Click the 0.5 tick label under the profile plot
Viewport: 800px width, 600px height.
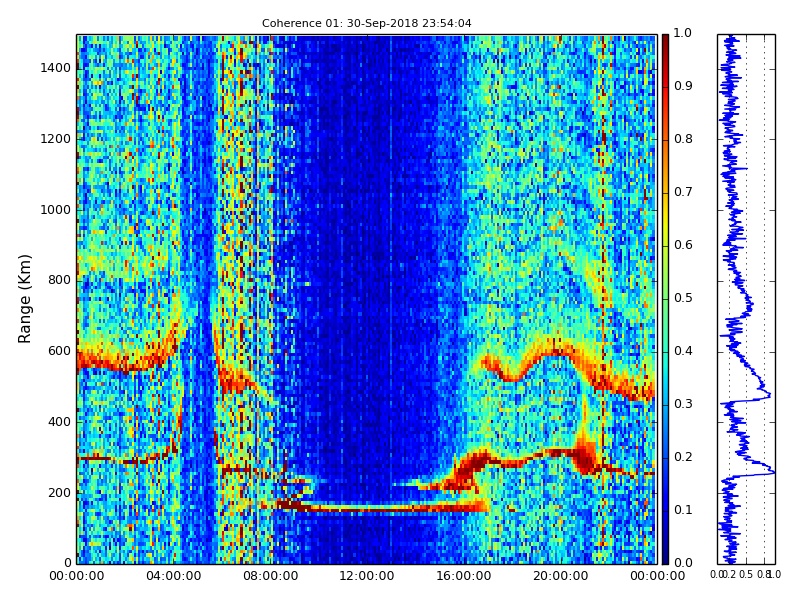(x=746, y=574)
